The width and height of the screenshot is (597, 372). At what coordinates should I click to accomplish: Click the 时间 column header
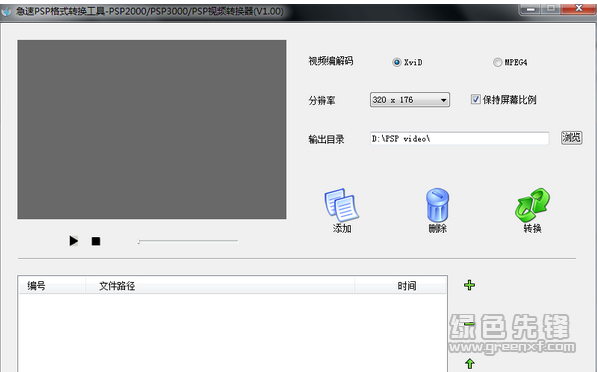401,286
